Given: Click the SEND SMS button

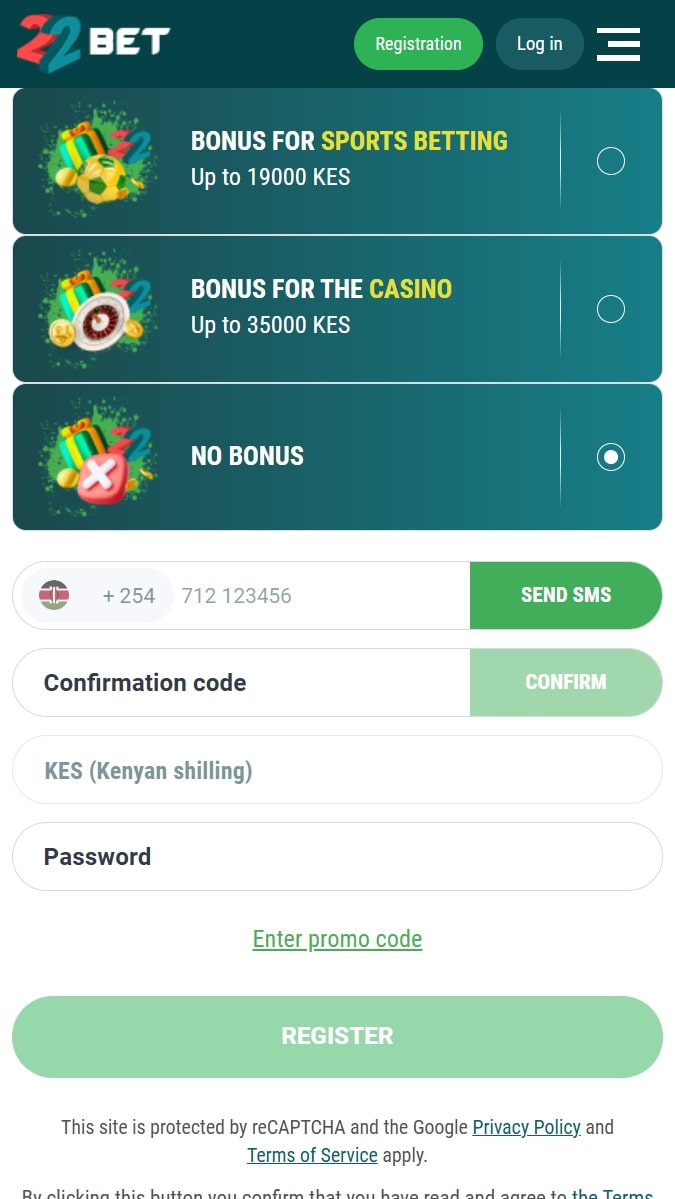Looking at the screenshot, I should tap(566, 595).
